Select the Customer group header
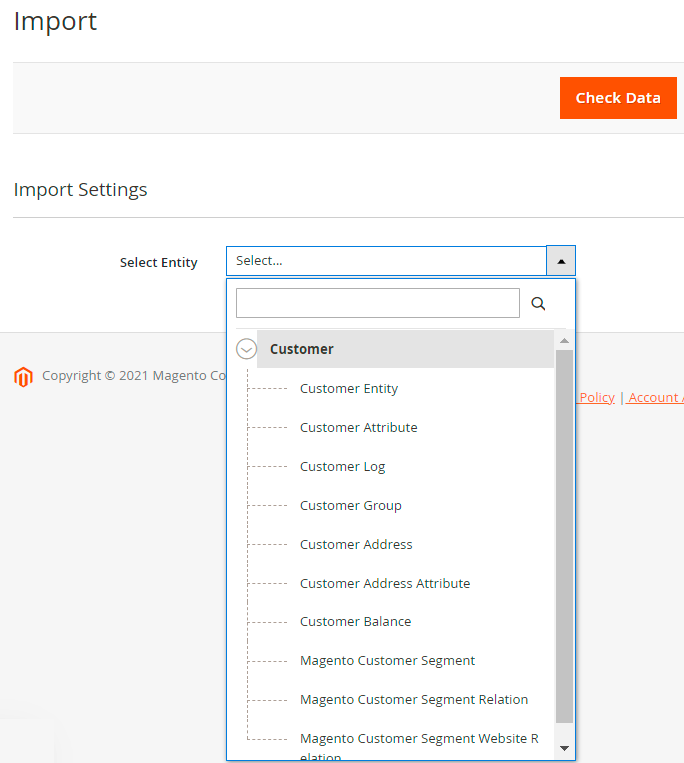 tap(302, 349)
